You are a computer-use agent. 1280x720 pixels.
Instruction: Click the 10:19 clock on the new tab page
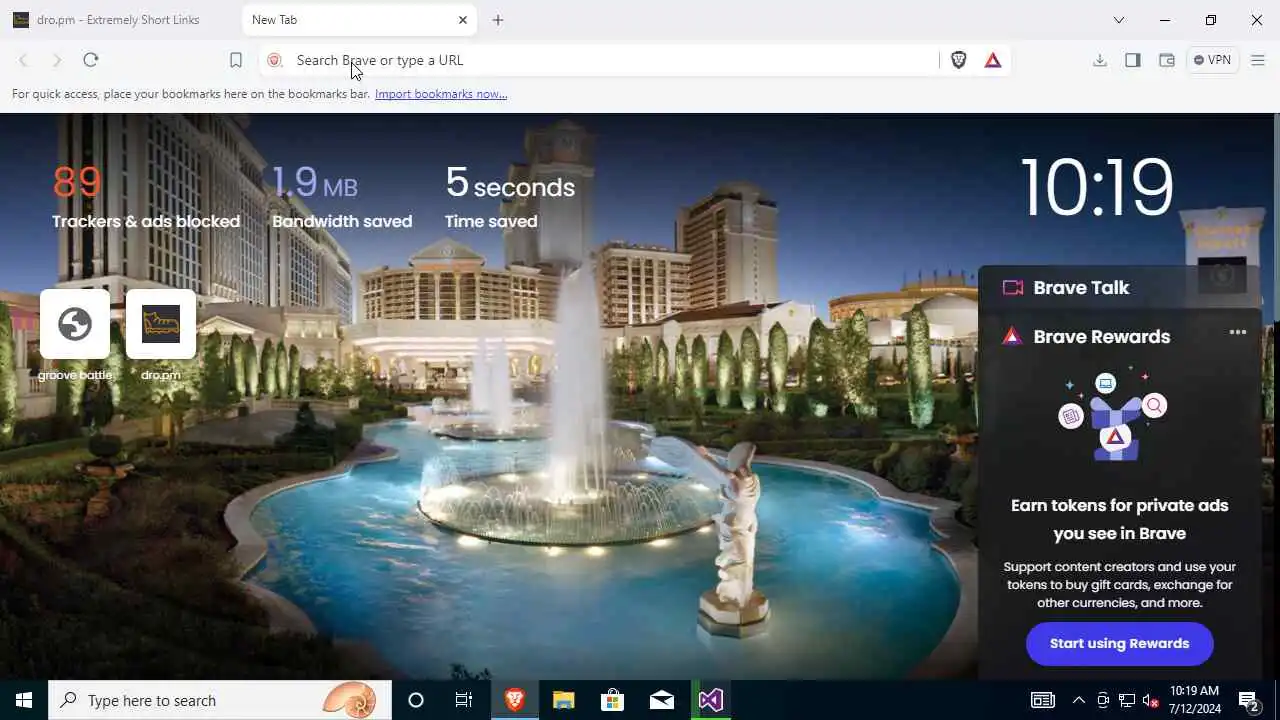click(1098, 187)
